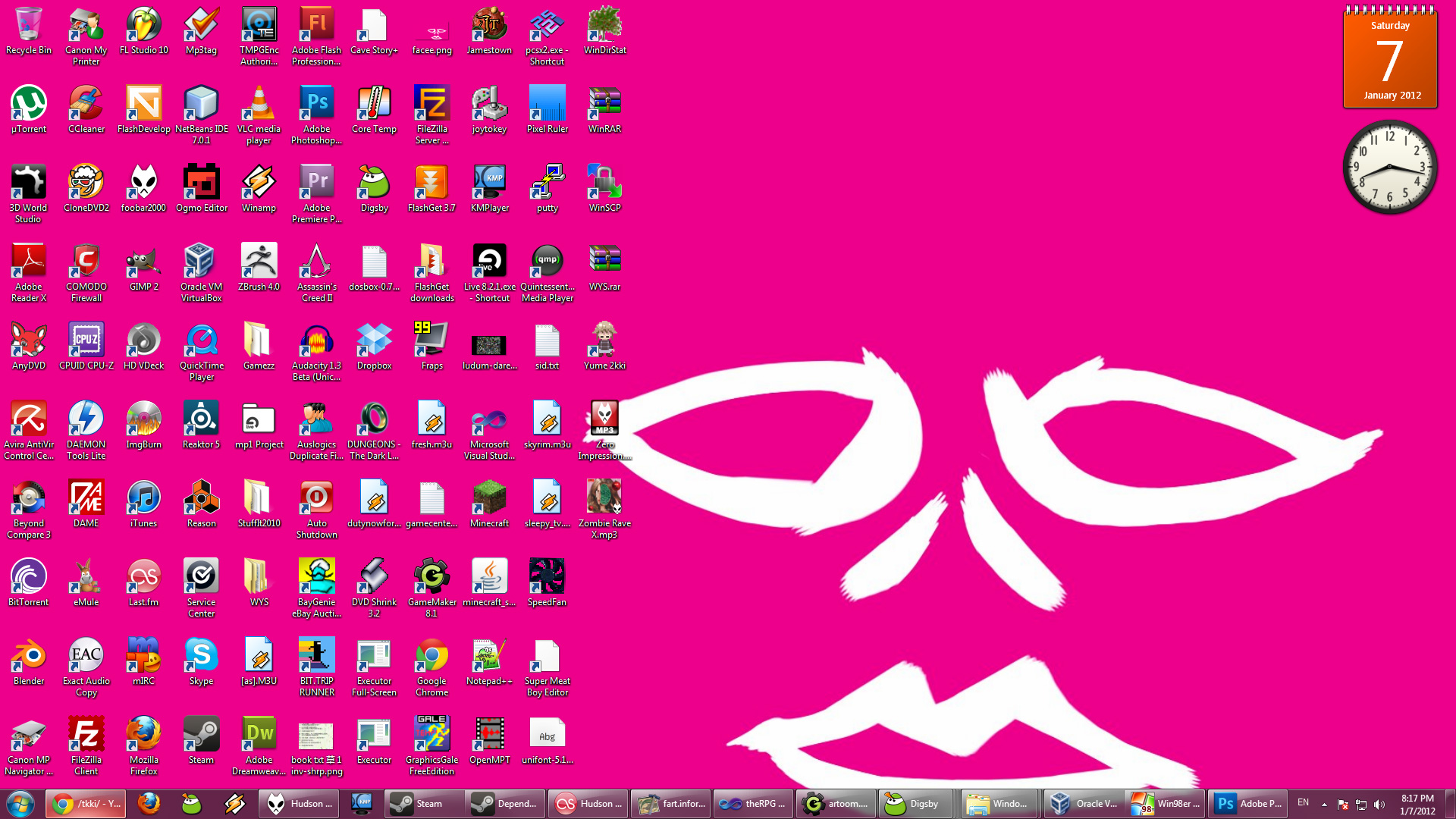Launch Winamp from the desktop
Image resolution: width=1456 pixels, height=819 pixels.
(x=259, y=189)
